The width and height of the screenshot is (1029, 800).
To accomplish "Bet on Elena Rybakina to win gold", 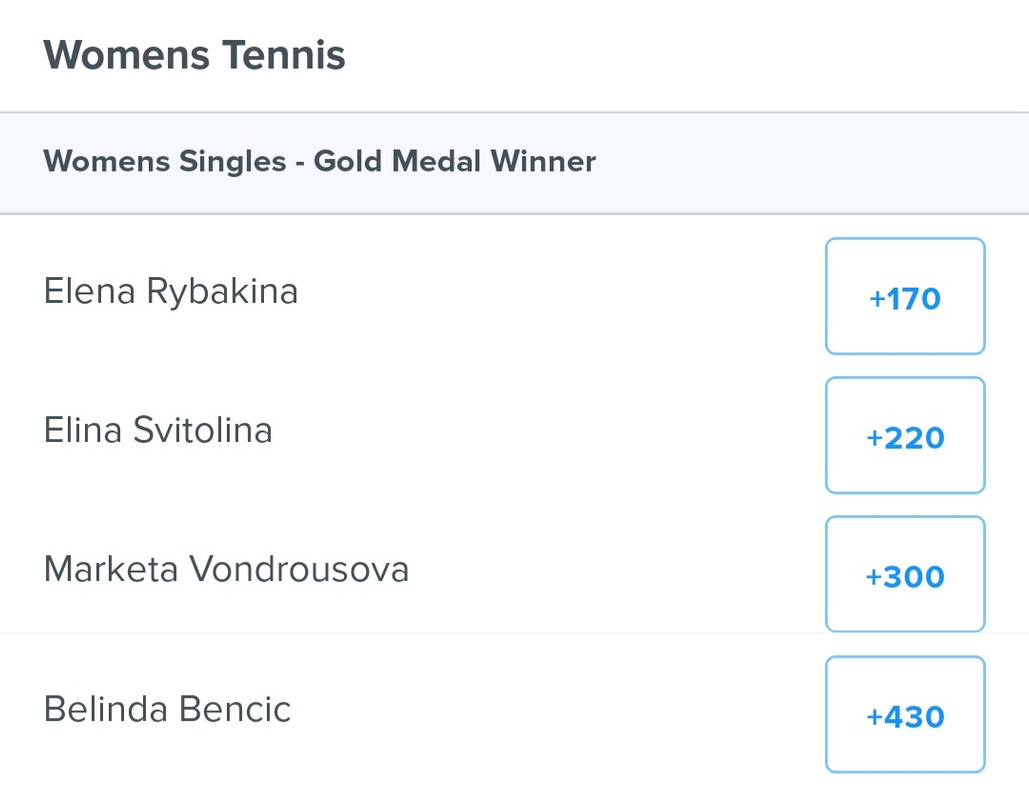I will point(905,296).
